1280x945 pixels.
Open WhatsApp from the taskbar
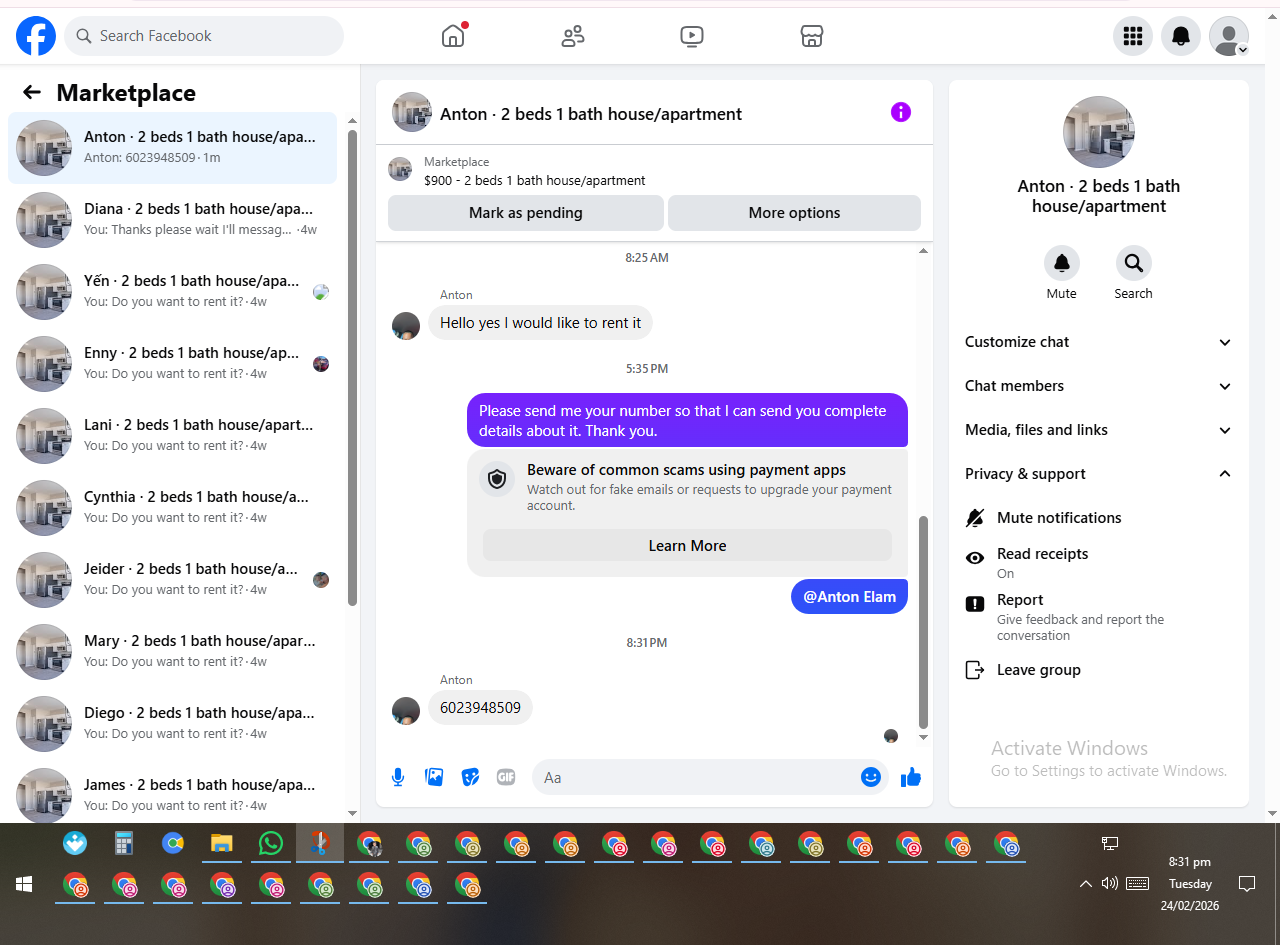pyautogui.click(x=271, y=844)
